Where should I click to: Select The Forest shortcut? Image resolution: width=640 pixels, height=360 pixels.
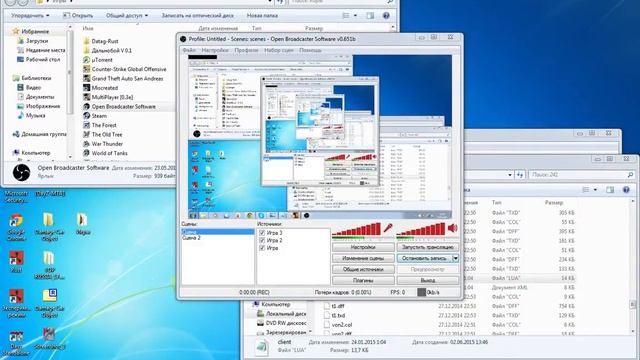(x=100, y=125)
